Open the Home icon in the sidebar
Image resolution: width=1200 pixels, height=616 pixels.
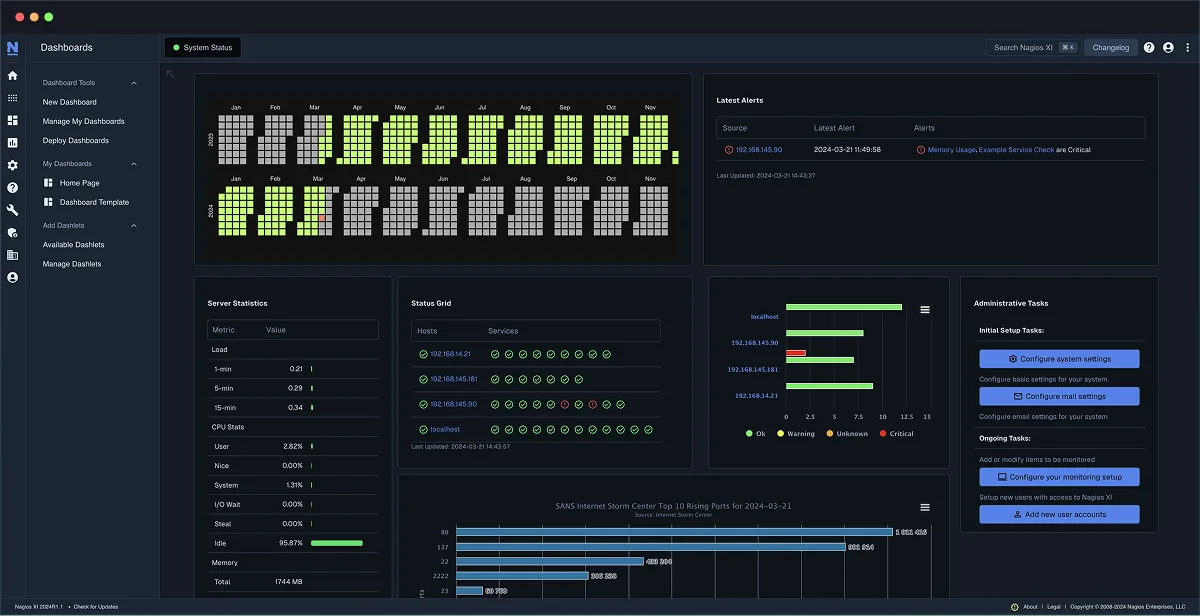[11, 75]
